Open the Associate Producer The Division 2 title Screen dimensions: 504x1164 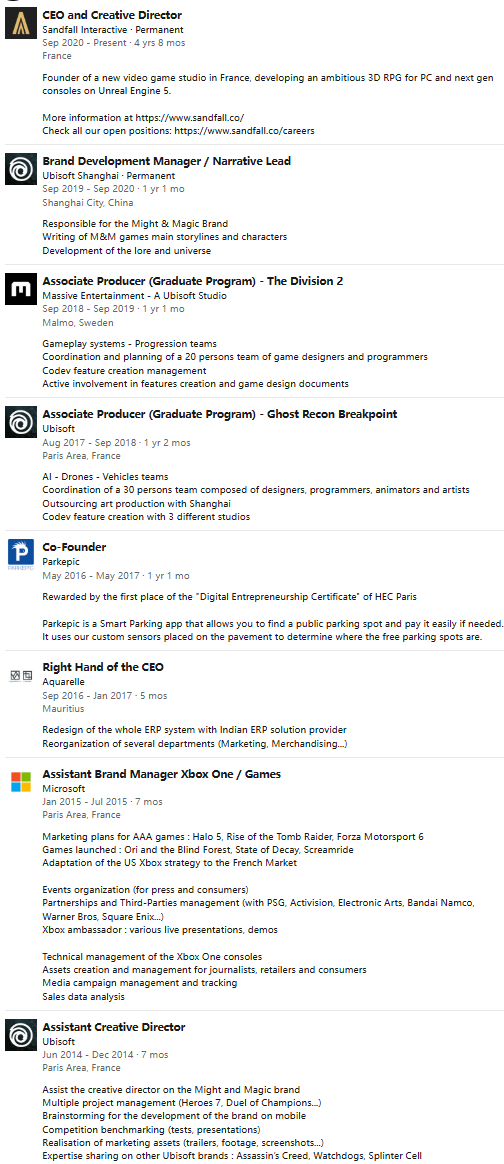click(x=192, y=281)
